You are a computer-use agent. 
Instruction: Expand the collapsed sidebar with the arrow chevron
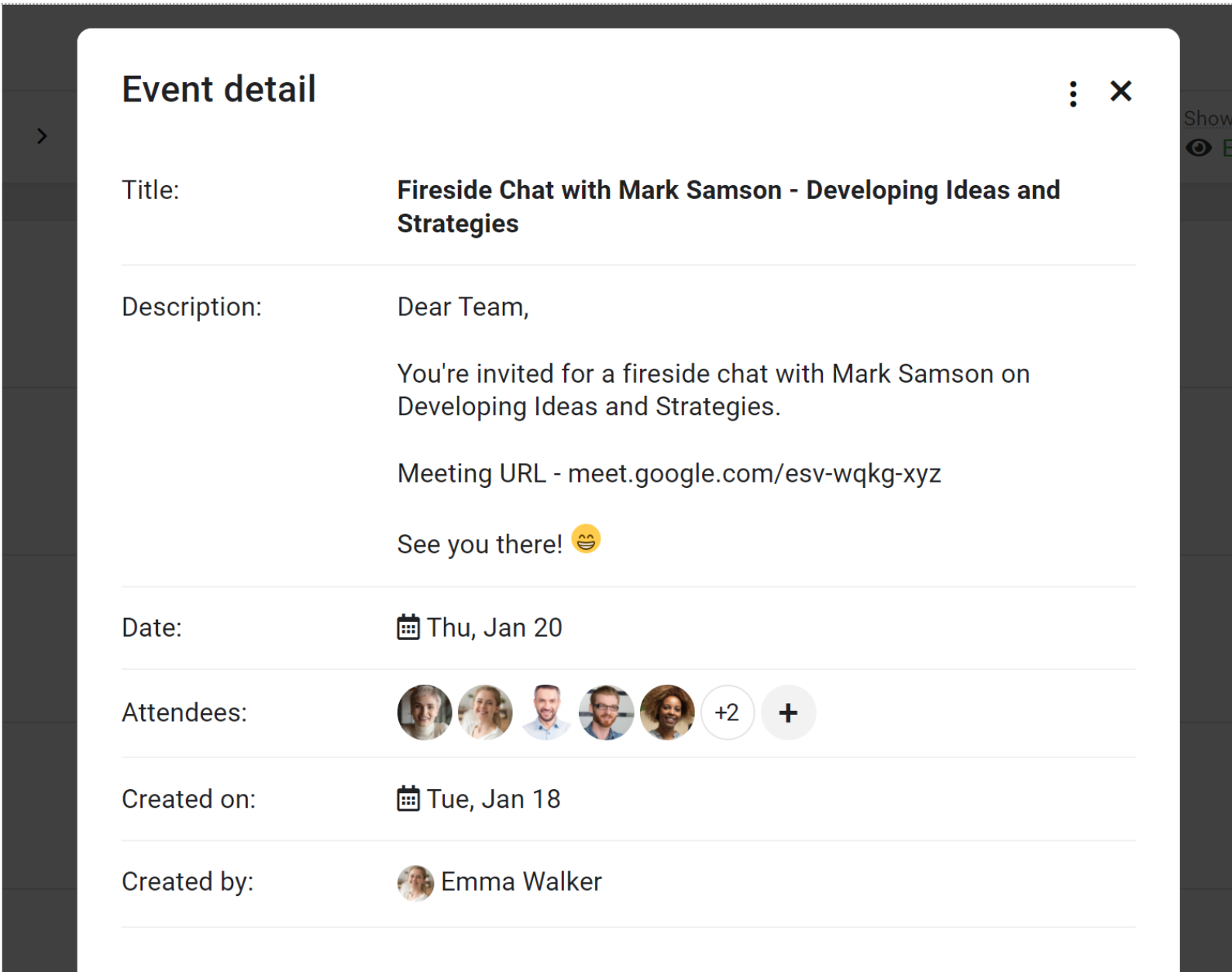[42, 136]
